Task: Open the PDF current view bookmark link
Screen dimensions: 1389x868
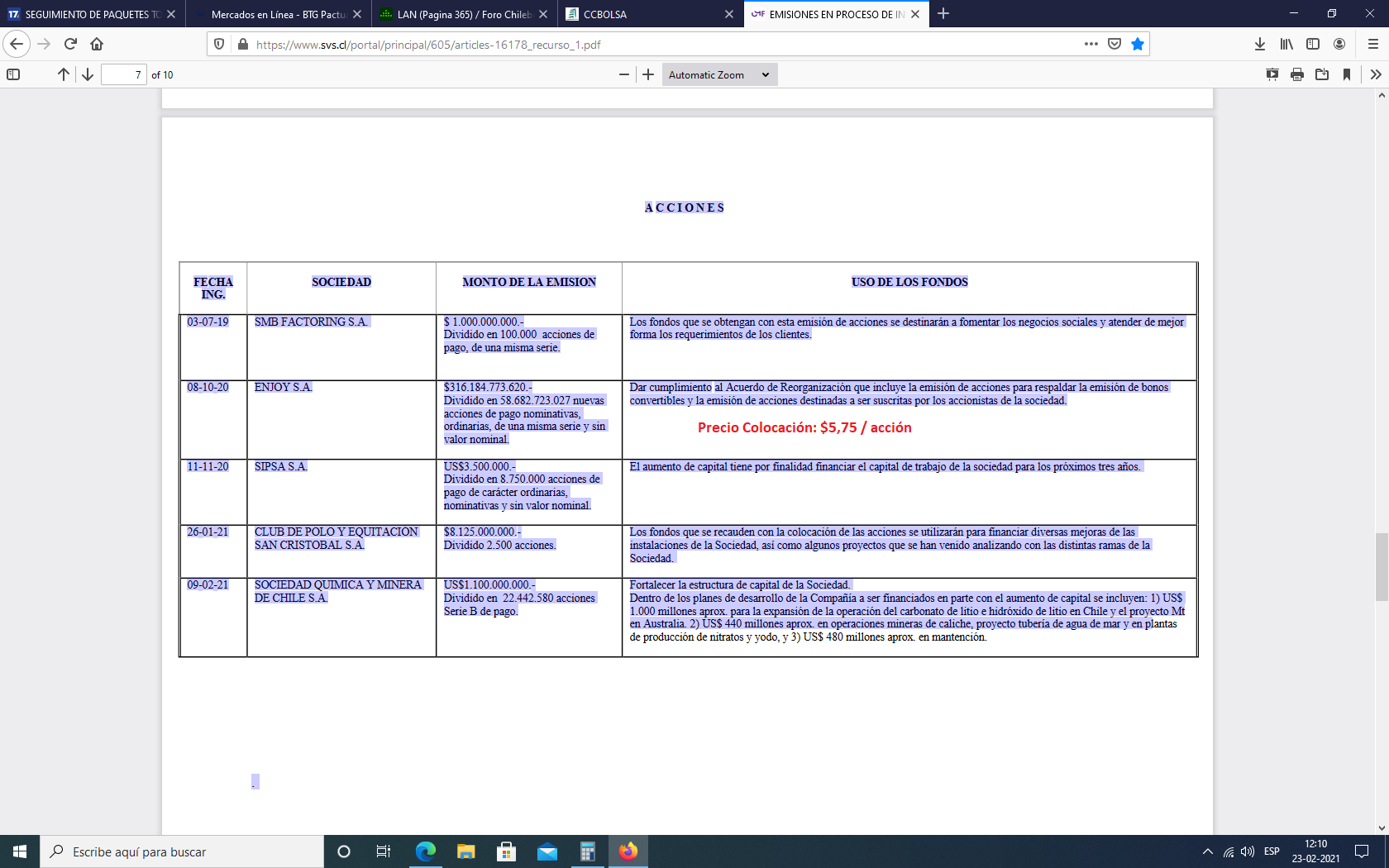Action: [x=1347, y=74]
